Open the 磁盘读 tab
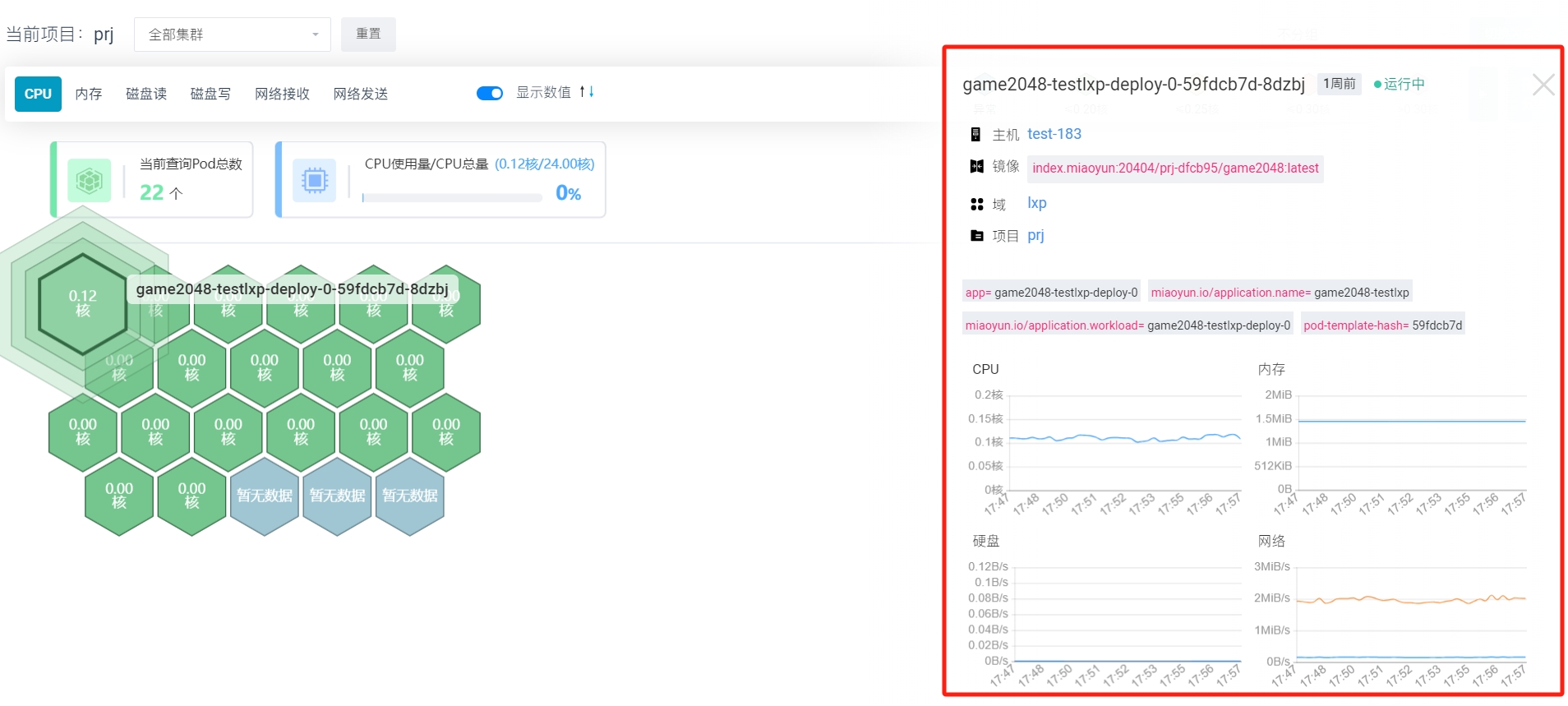 coord(146,94)
